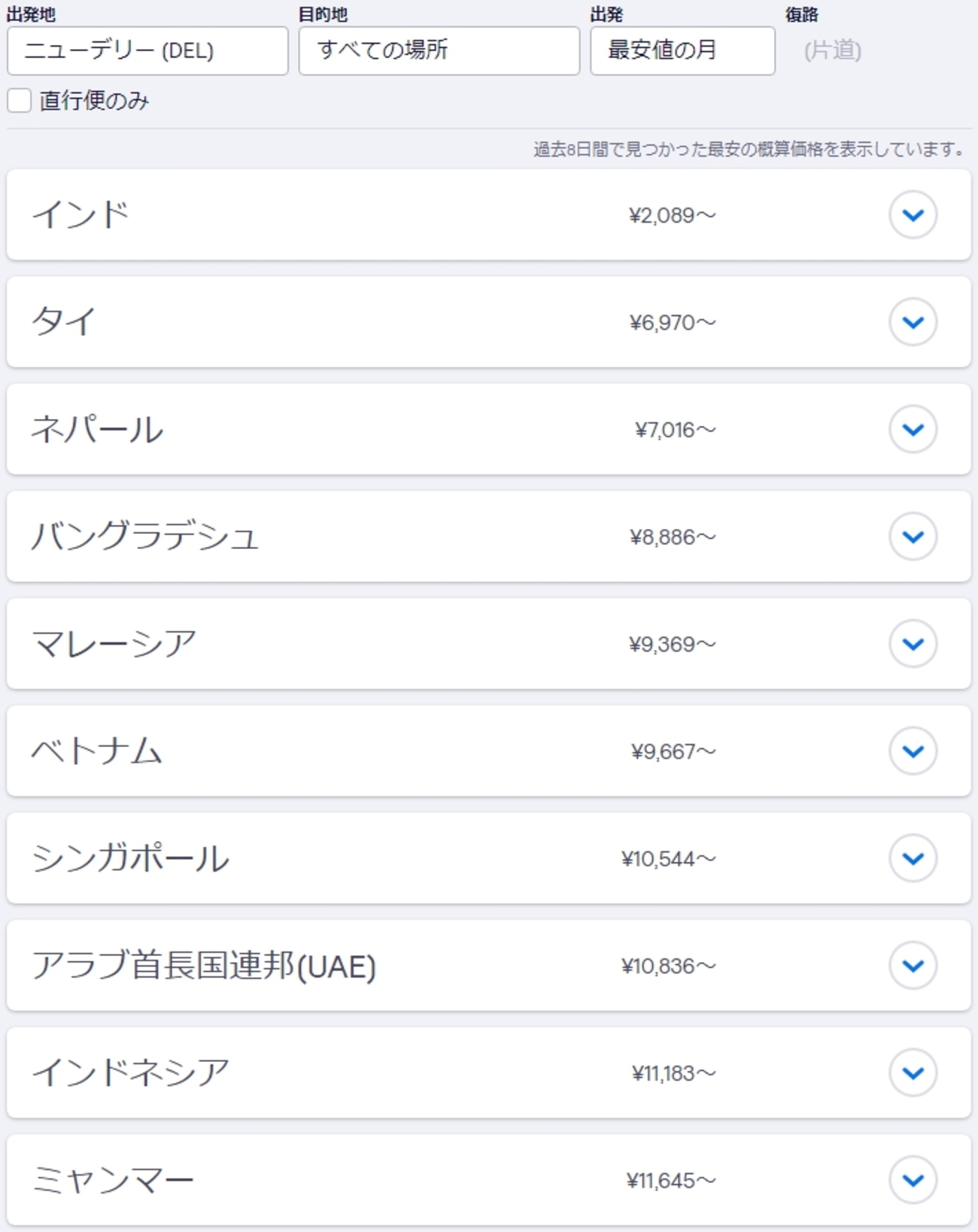Open the 出発 date field 最安値の月
Screen dimensions: 978x1232
pos(682,50)
